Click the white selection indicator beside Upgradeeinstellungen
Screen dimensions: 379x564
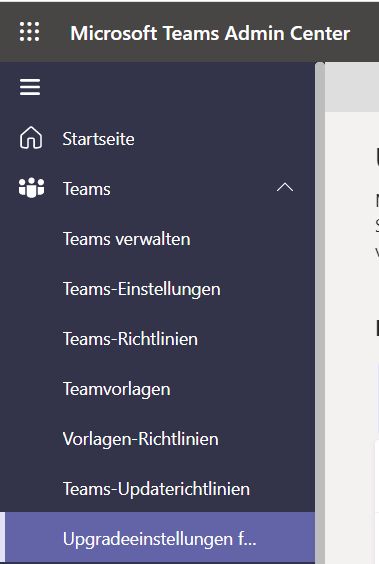pyautogui.click(x=2, y=538)
